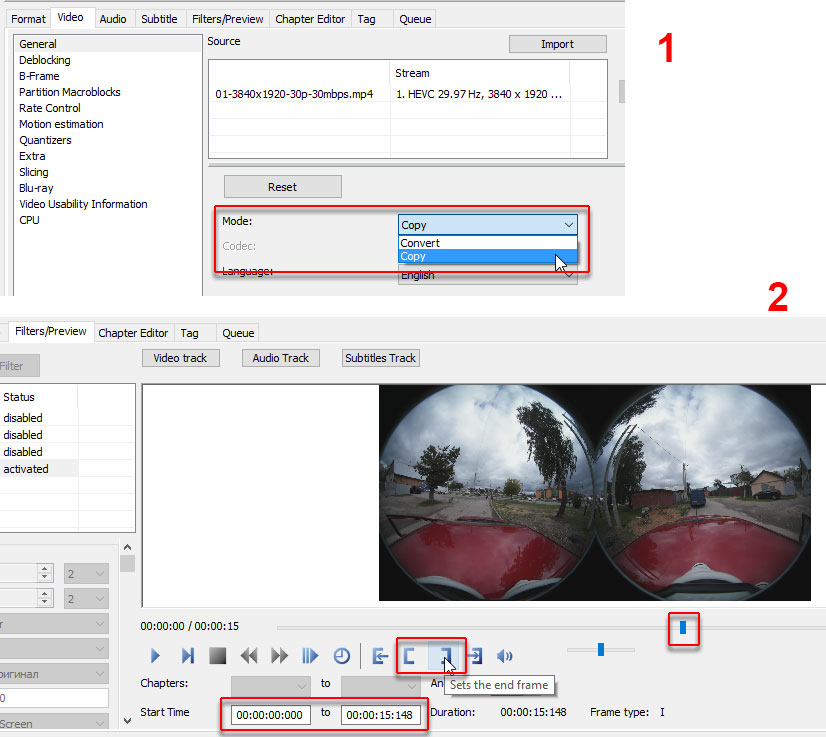Viewport: 826px width, 737px height.
Task: Click the HEVC 29.97 Hz stream cell
Action: click(479, 94)
